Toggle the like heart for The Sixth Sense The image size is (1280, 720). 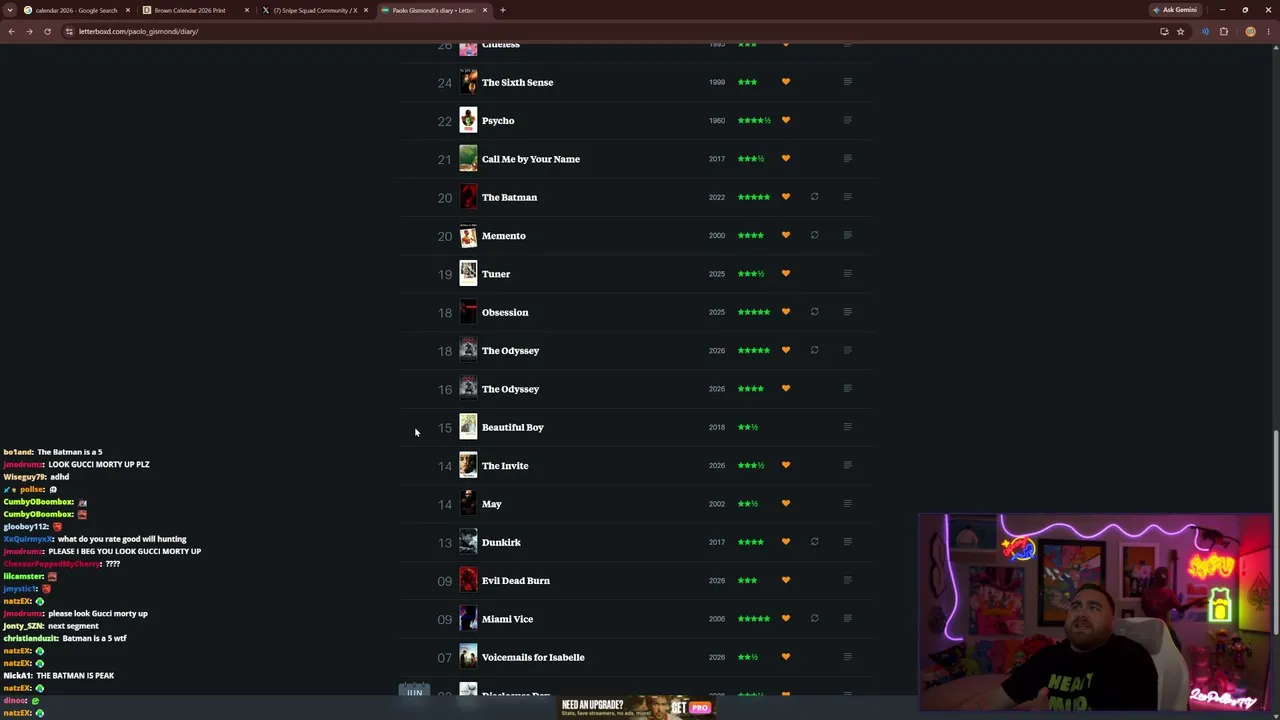click(786, 82)
